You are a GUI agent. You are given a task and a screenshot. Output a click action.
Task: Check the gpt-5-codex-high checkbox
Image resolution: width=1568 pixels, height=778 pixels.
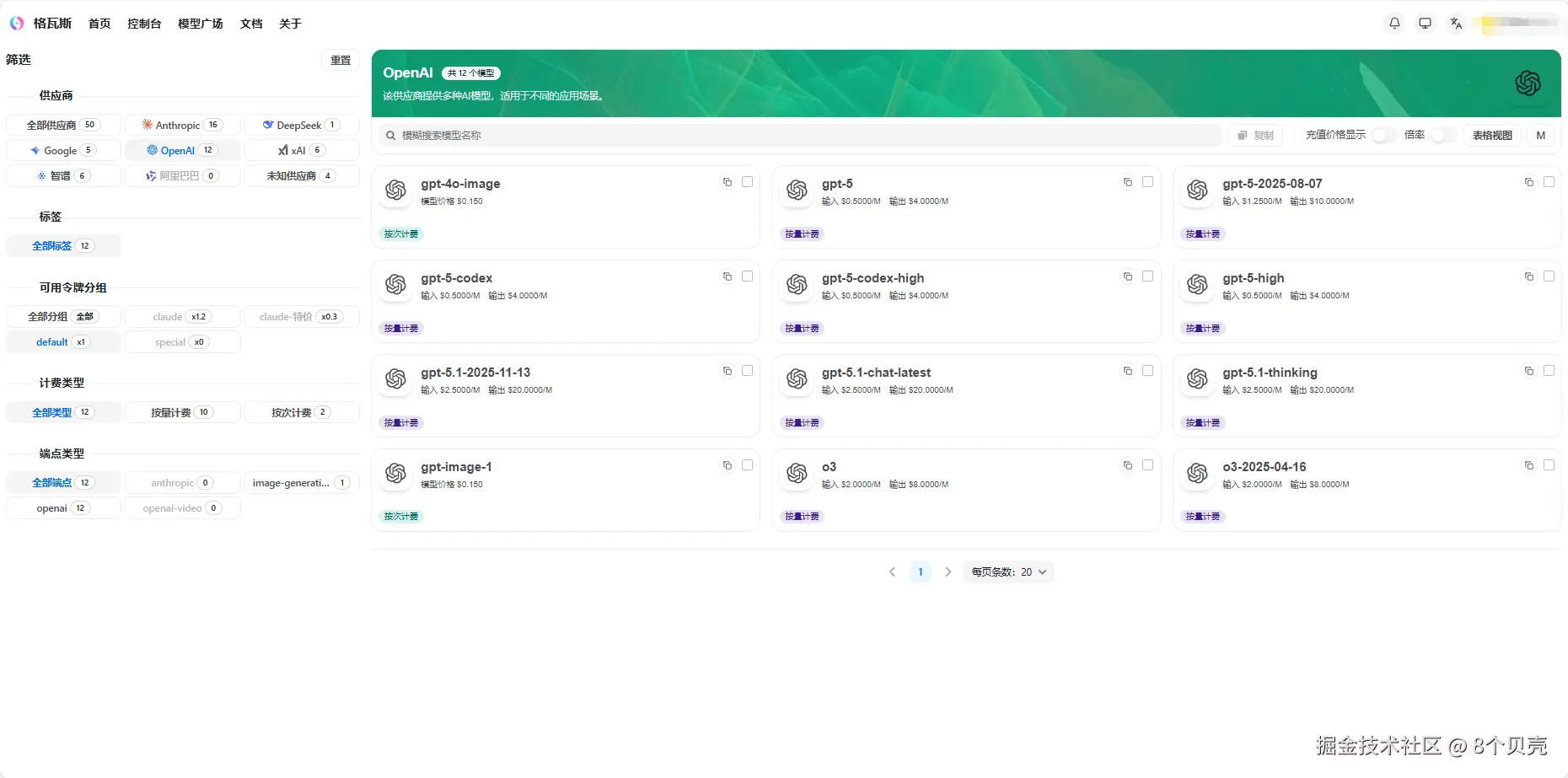point(1147,276)
